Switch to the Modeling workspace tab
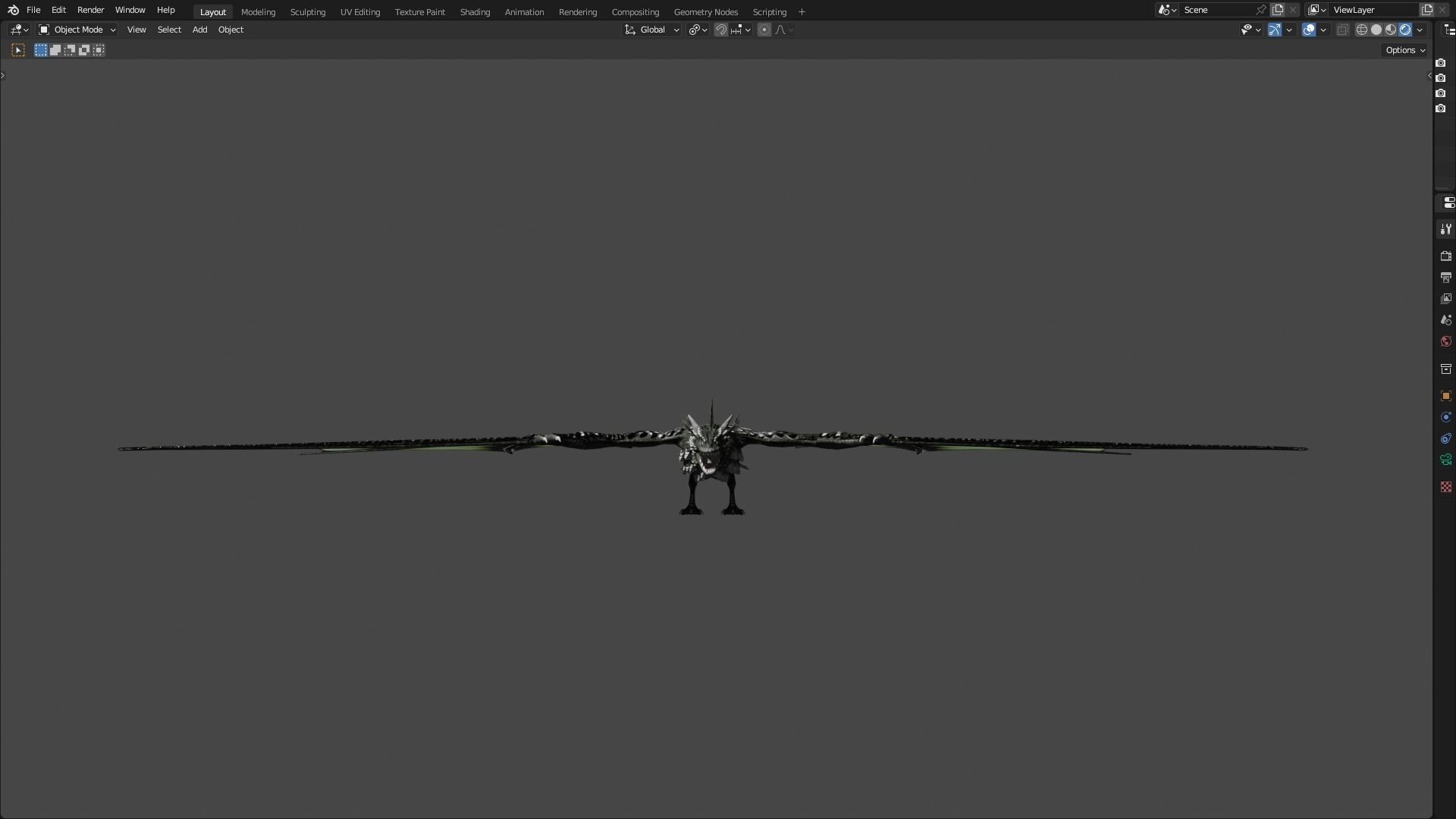Screen dimensions: 1456x819 [258, 12]
